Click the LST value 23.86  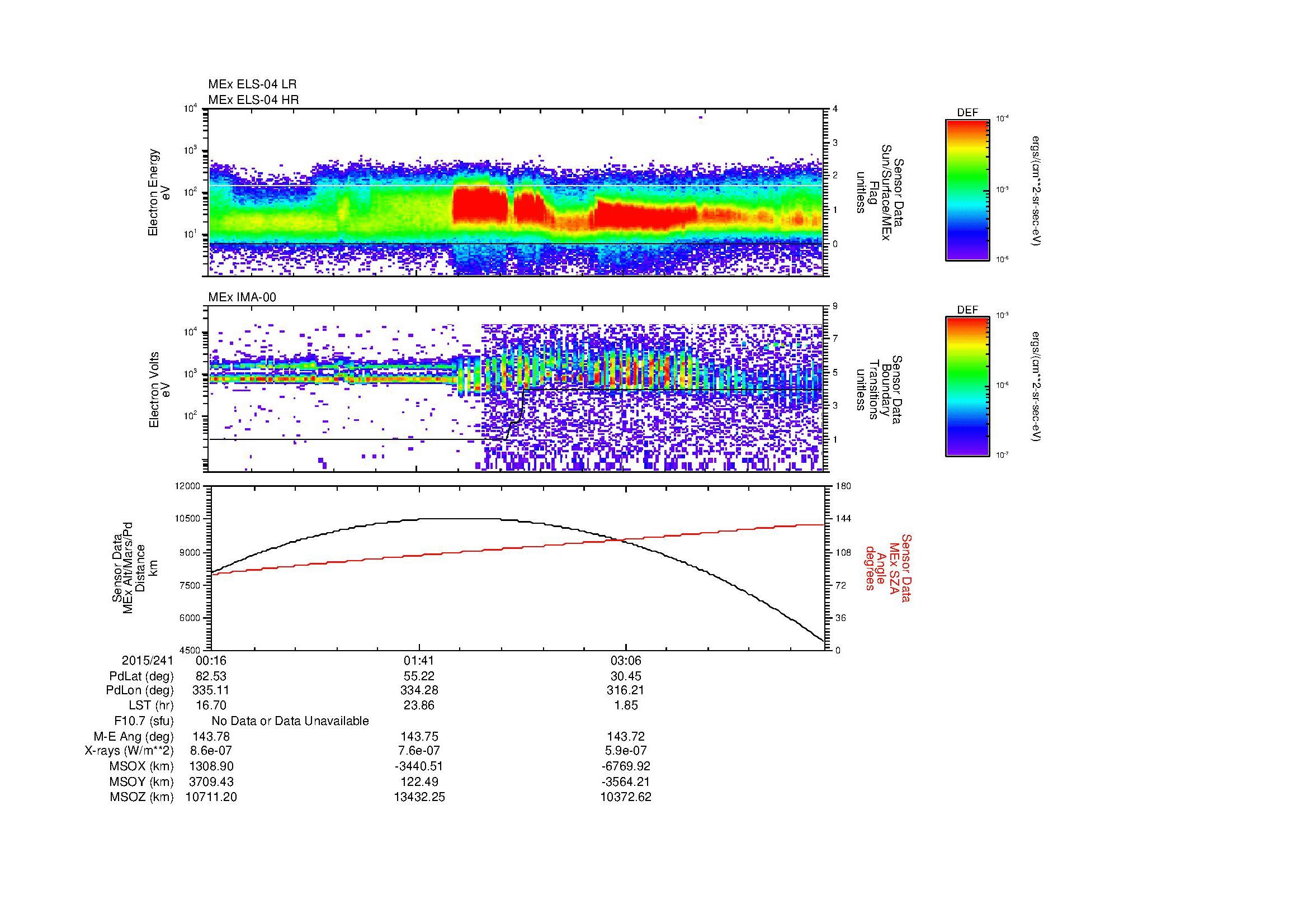click(x=419, y=706)
